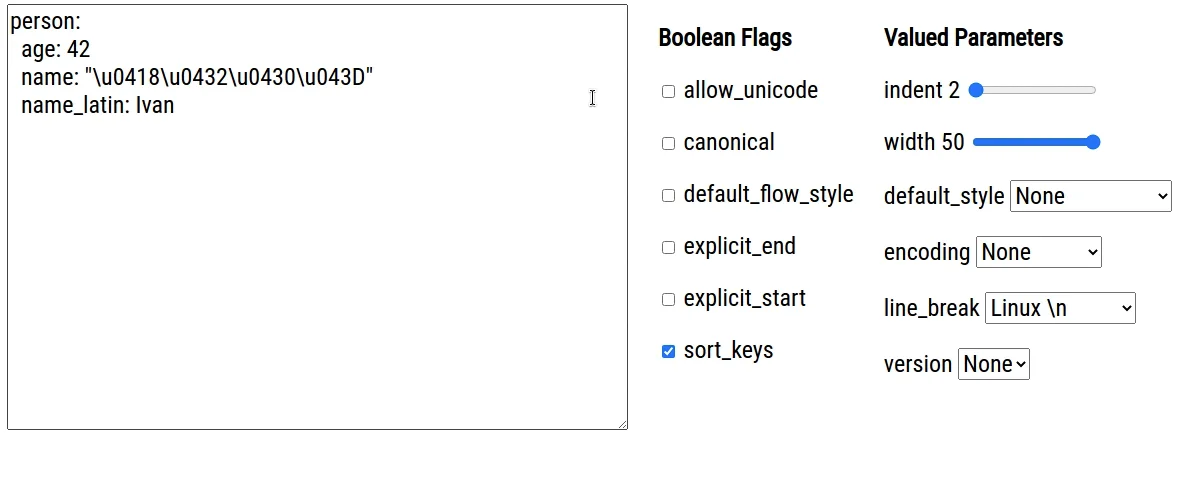This screenshot has height=480, width=1200.
Task: Enable the allow_unicode checkbox
Action: (668, 92)
